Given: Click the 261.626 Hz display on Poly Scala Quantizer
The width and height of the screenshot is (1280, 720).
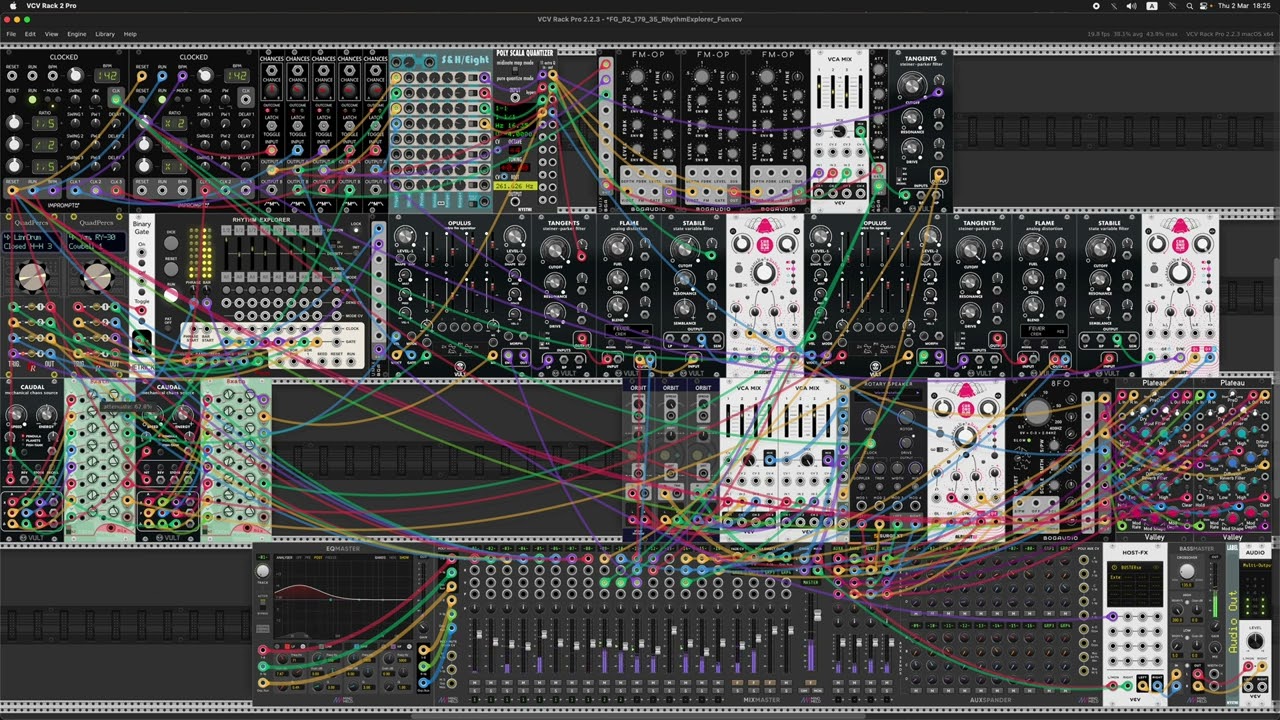Looking at the screenshot, I should [x=514, y=186].
